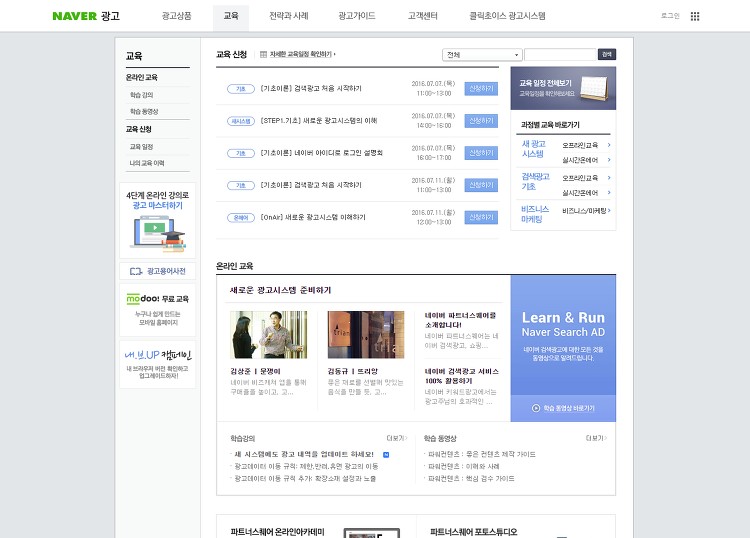This screenshot has width=750, height=538.
Task: Click the NAVER 광고 logo
Action: tap(86, 16)
